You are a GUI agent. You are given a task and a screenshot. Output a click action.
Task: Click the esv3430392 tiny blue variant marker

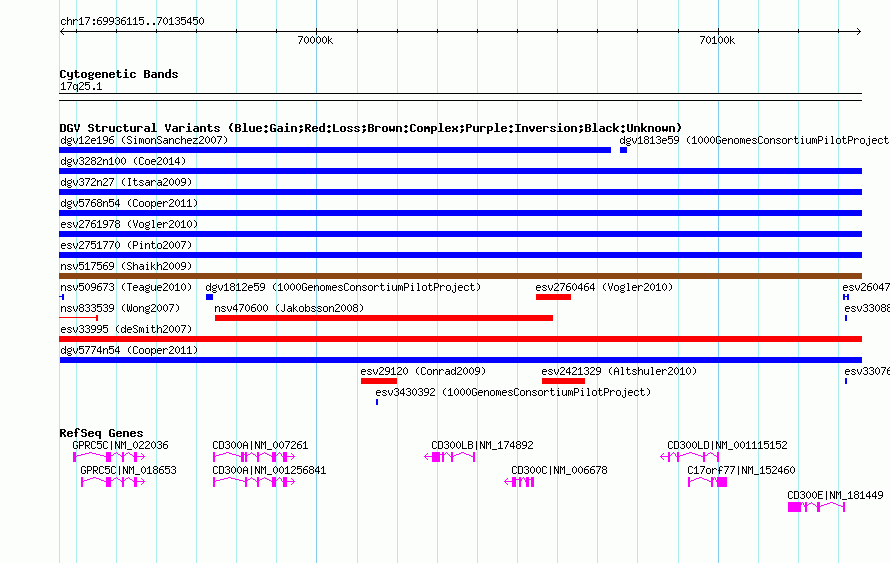[x=377, y=402]
